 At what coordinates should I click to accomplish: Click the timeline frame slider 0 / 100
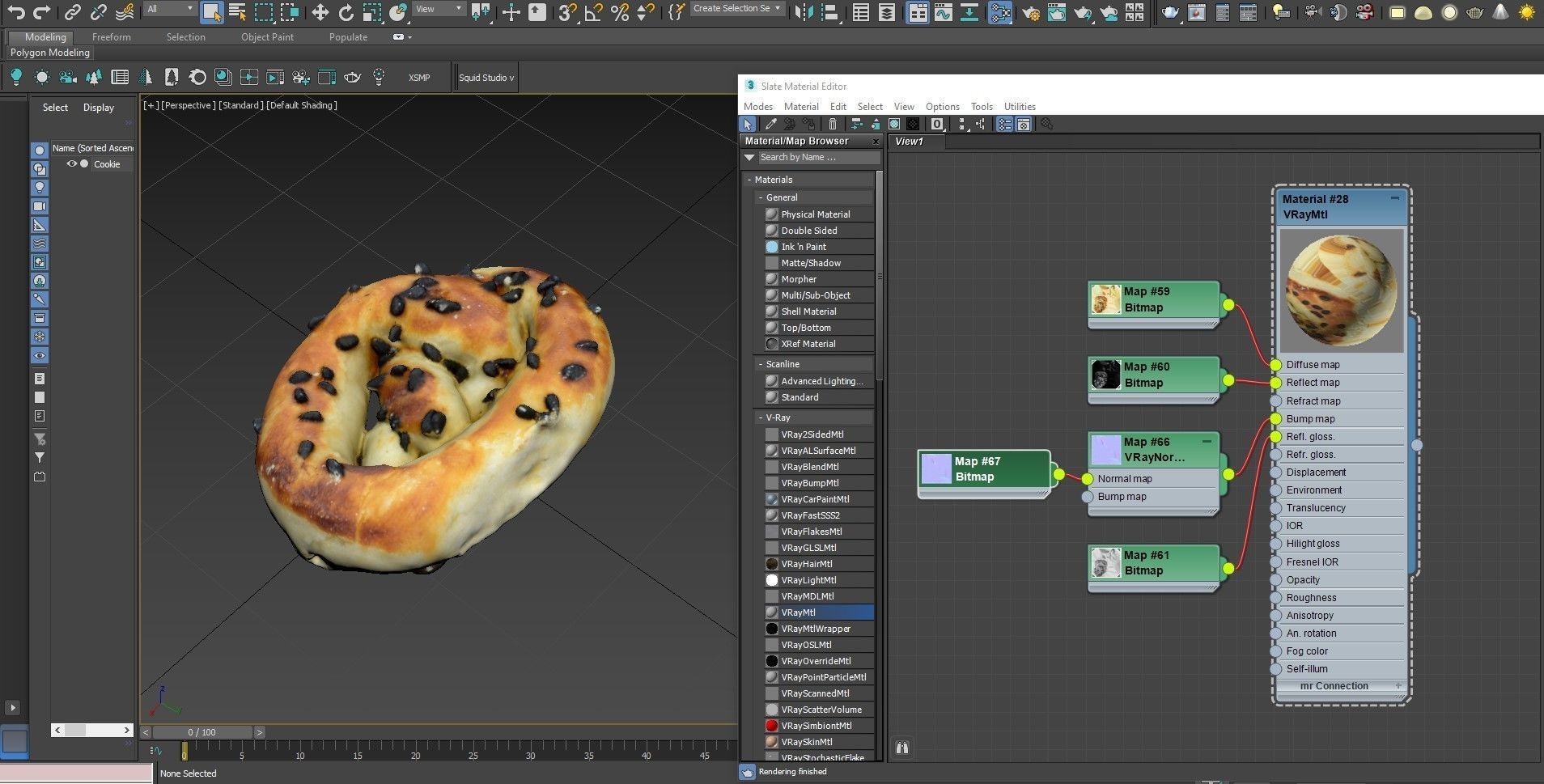(x=202, y=732)
